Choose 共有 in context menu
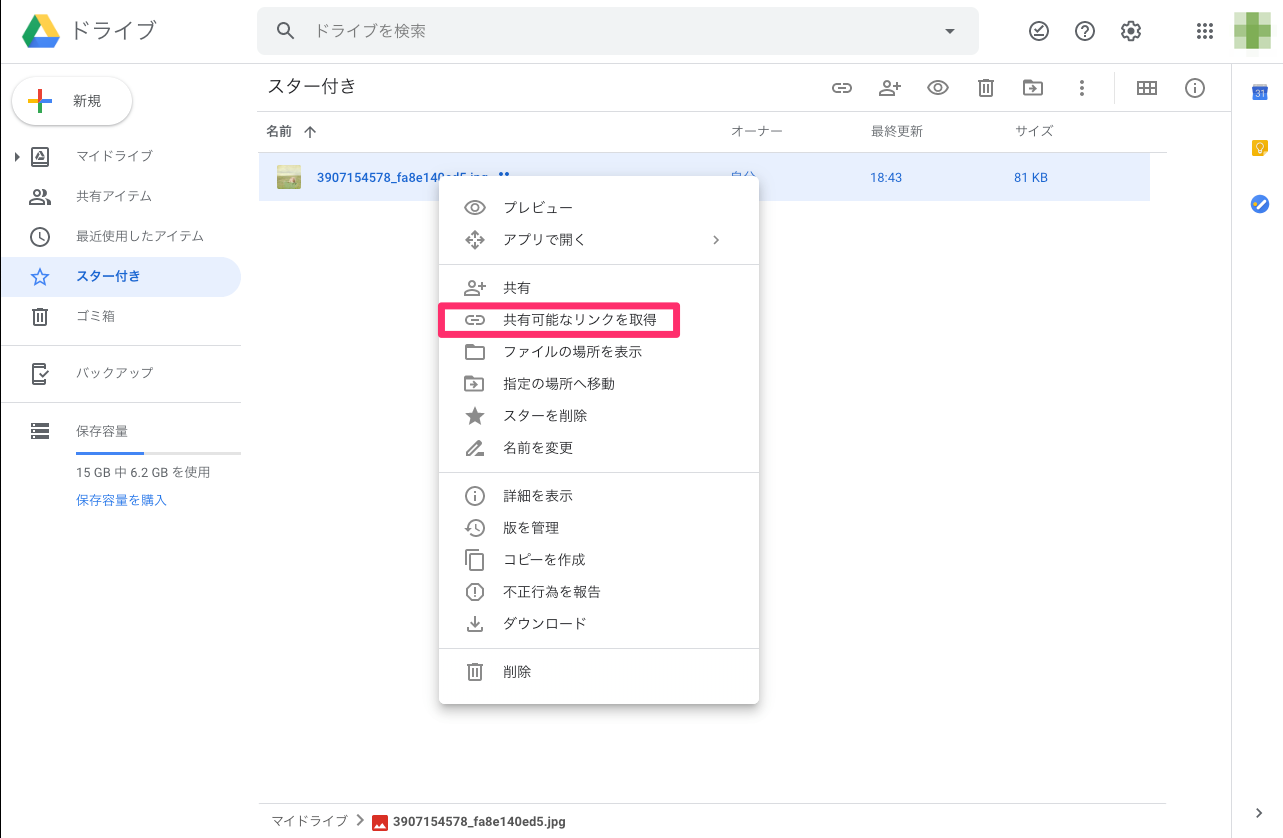Viewport: 1283px width, 838px height. (x=599, y=288)
